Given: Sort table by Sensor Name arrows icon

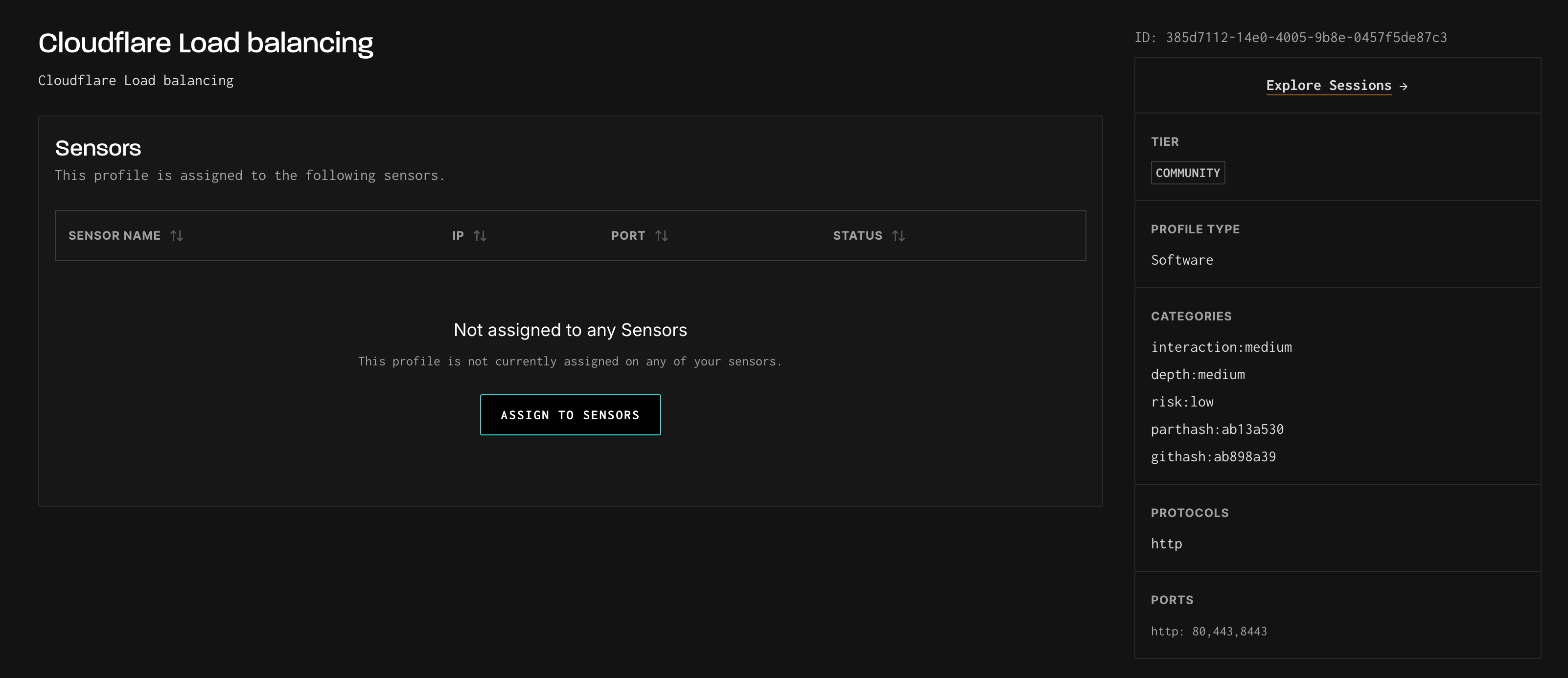Looking at the screenshot, I should click(177, 235).
